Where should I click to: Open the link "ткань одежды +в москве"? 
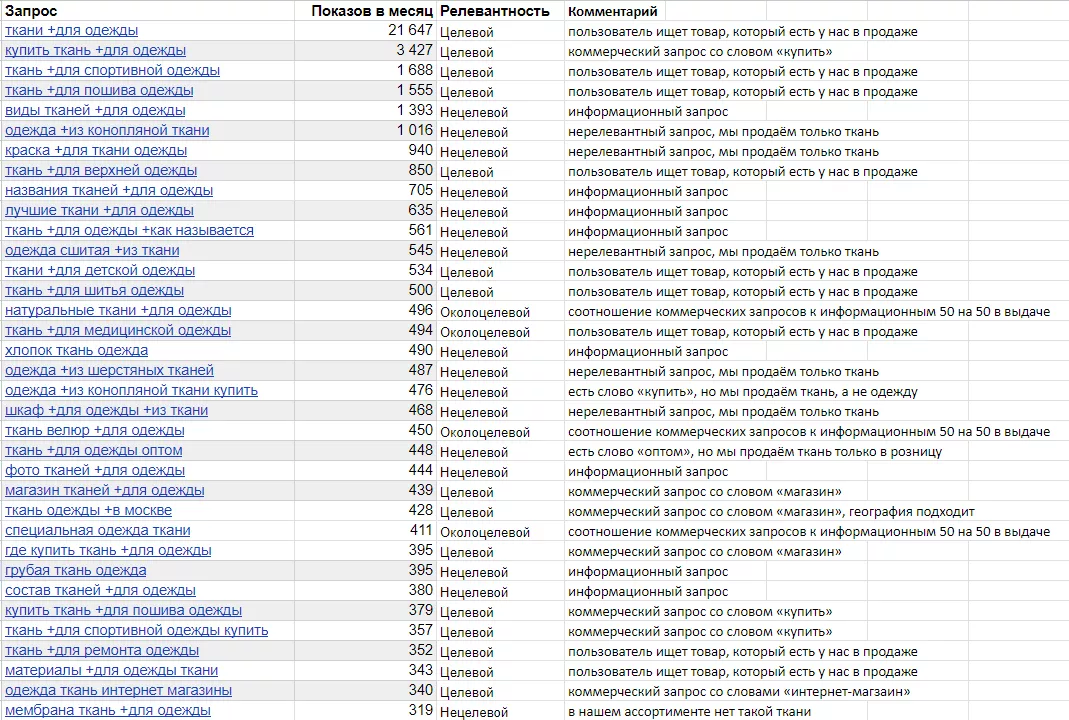pos(88,511)
